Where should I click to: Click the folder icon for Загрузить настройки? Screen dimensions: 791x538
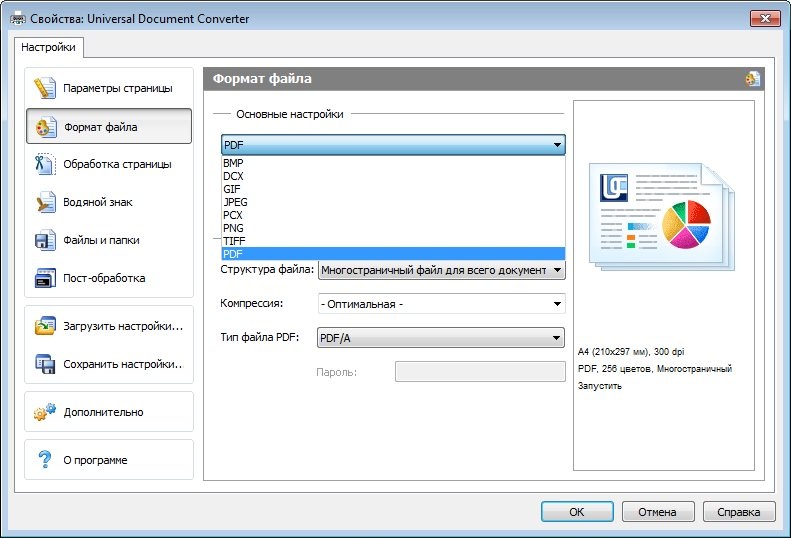(45, 326)
